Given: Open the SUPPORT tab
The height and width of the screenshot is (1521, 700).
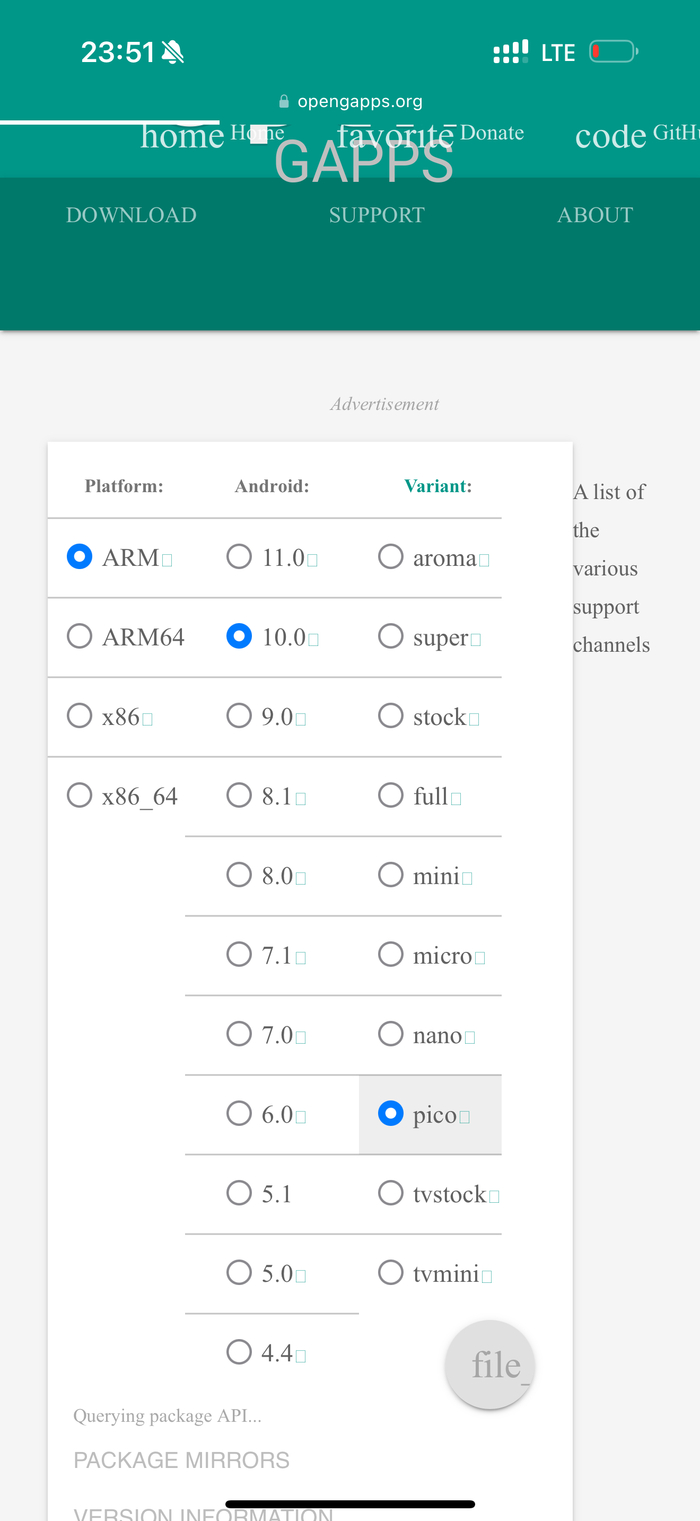Looking at the screenshot, I should 377,215.
